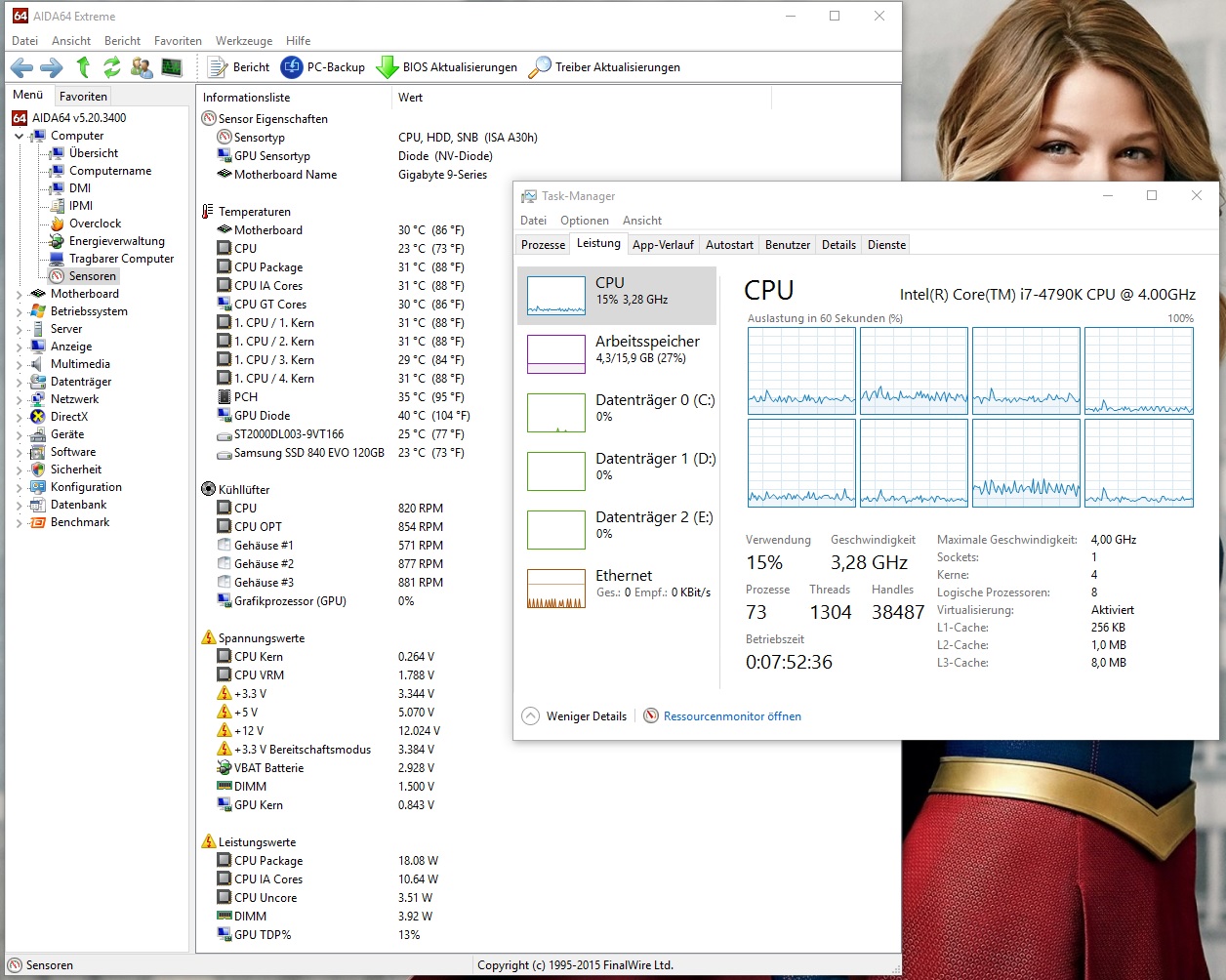Go back with the blue left arrow
Viewport: 1226px width, 980px height.
[21, 67]
